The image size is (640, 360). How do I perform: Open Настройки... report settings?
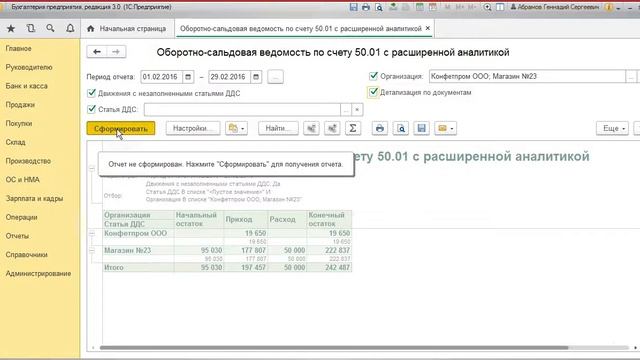click(193, 128)
